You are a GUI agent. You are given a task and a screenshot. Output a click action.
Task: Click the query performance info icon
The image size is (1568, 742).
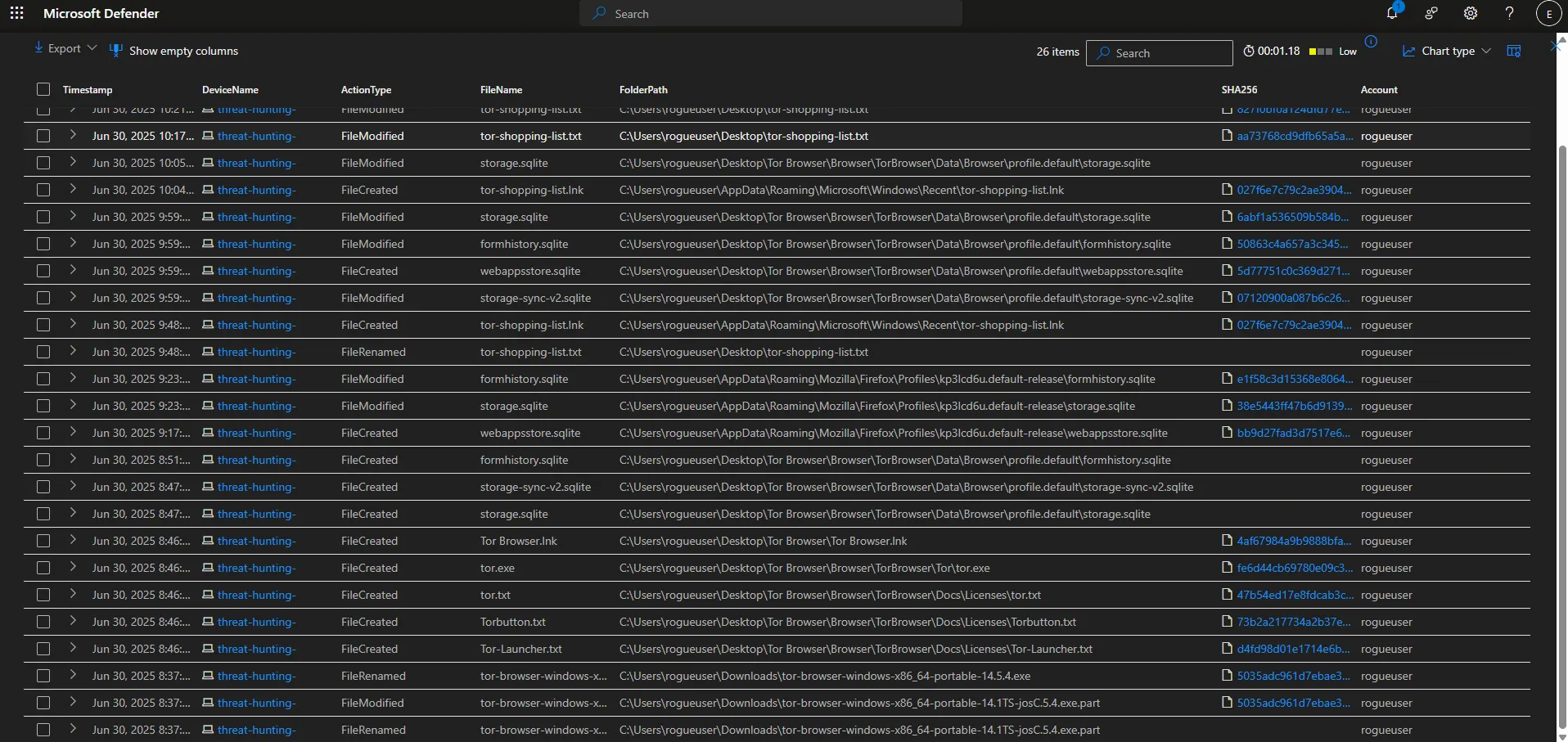[1371, 42]
